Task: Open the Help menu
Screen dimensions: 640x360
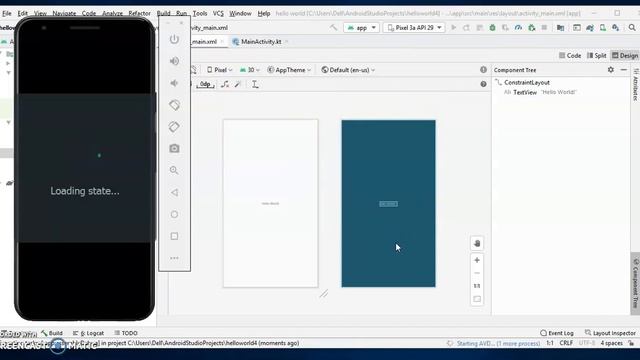Action: pos(264,13)
